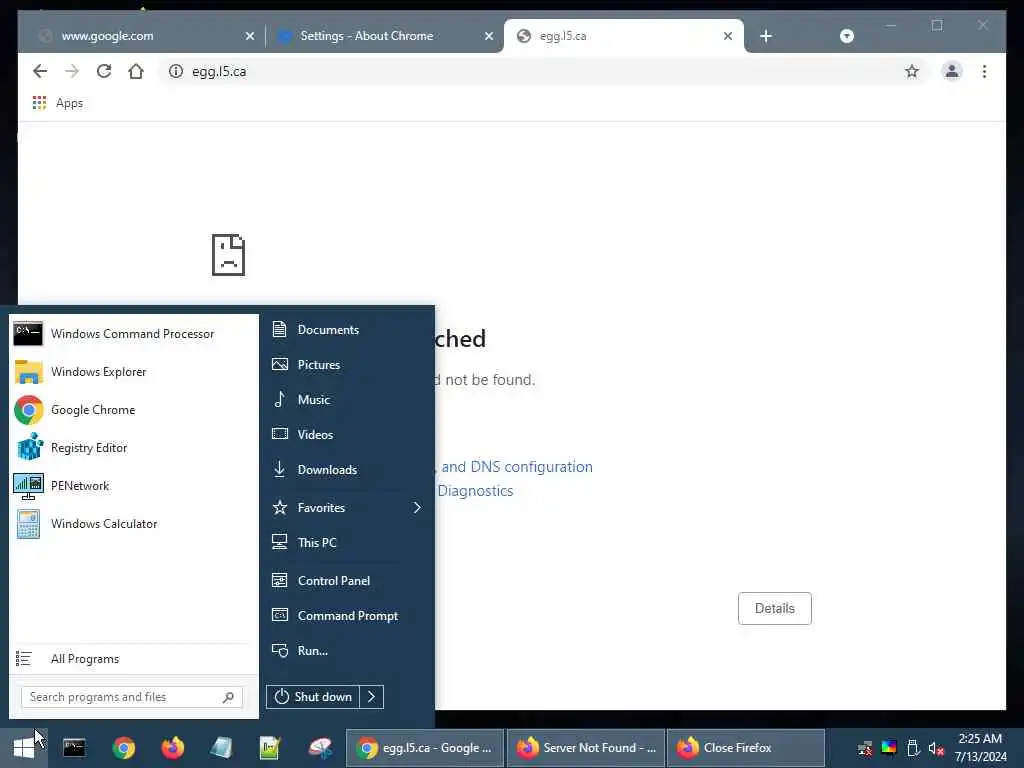This screenshot has width=1024, height=768.
Task: Open the paint-like pinned taskbar icon
Action: pyautogui.click(x=320, y=748)
